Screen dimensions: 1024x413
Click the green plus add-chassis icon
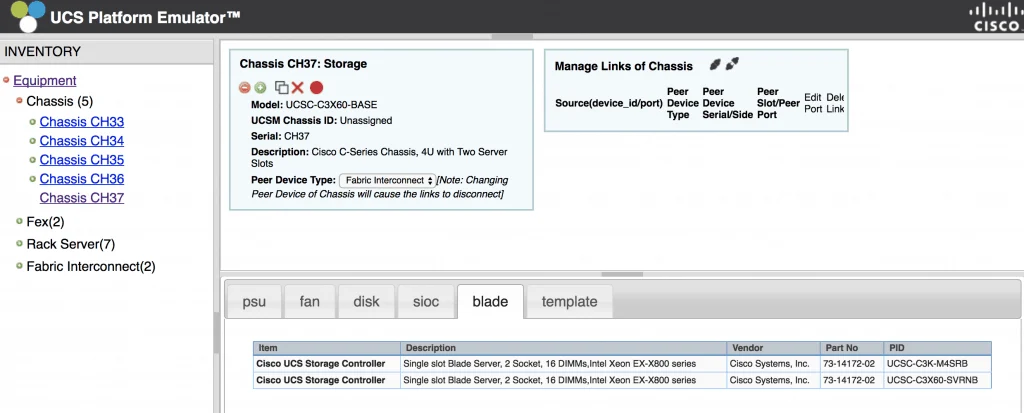[260, 88]
